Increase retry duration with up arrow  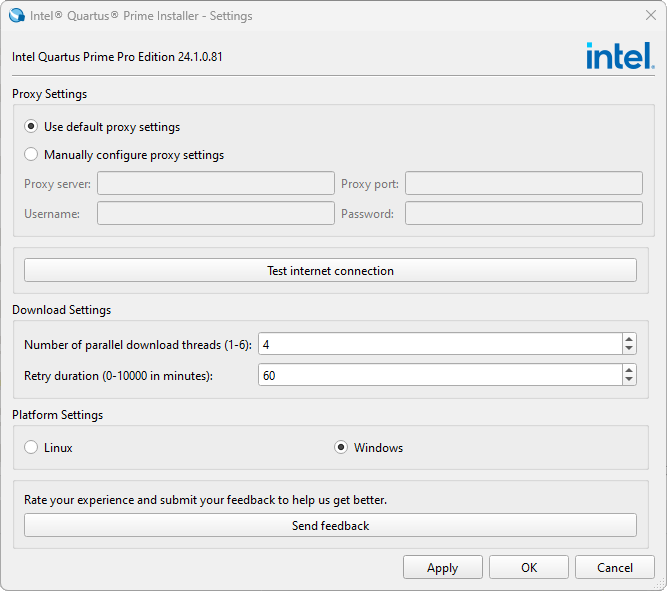click(629, 370)
